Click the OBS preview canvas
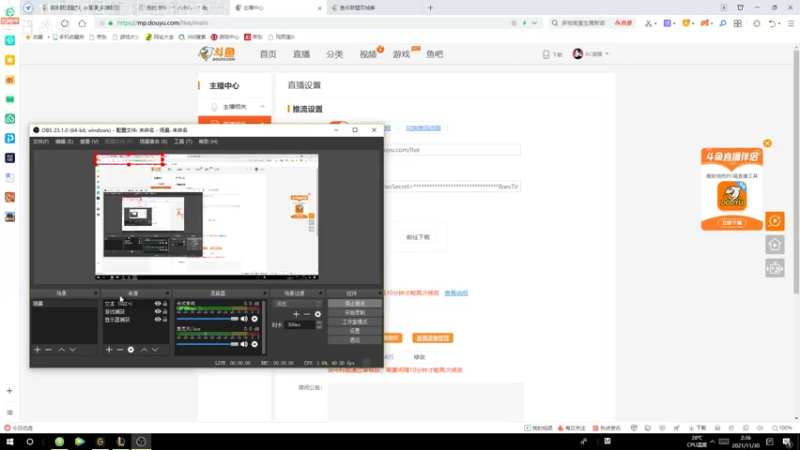Image resolution: width=800 pixels, height=450 pixels. (x=207, y=216)
